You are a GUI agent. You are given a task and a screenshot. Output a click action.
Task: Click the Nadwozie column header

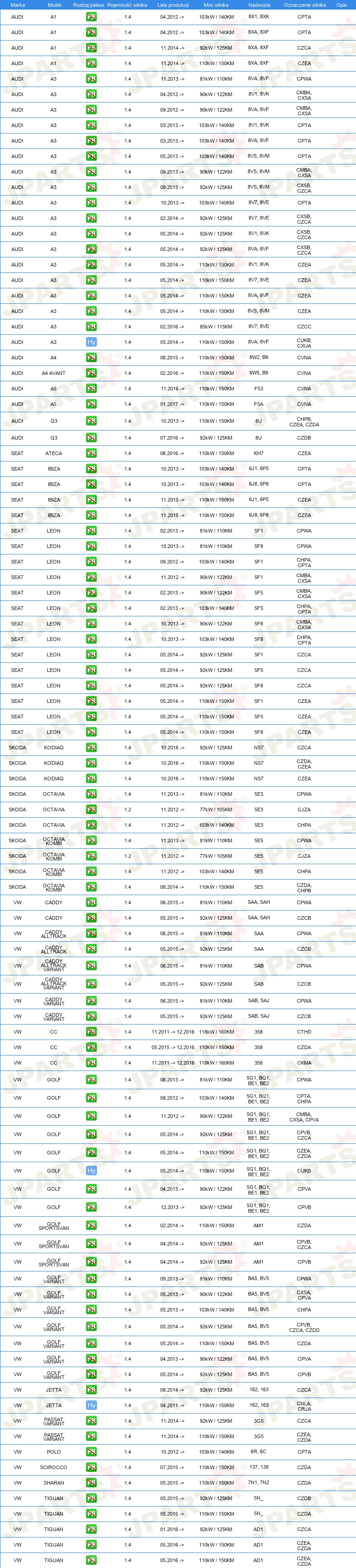click(259, 5)
